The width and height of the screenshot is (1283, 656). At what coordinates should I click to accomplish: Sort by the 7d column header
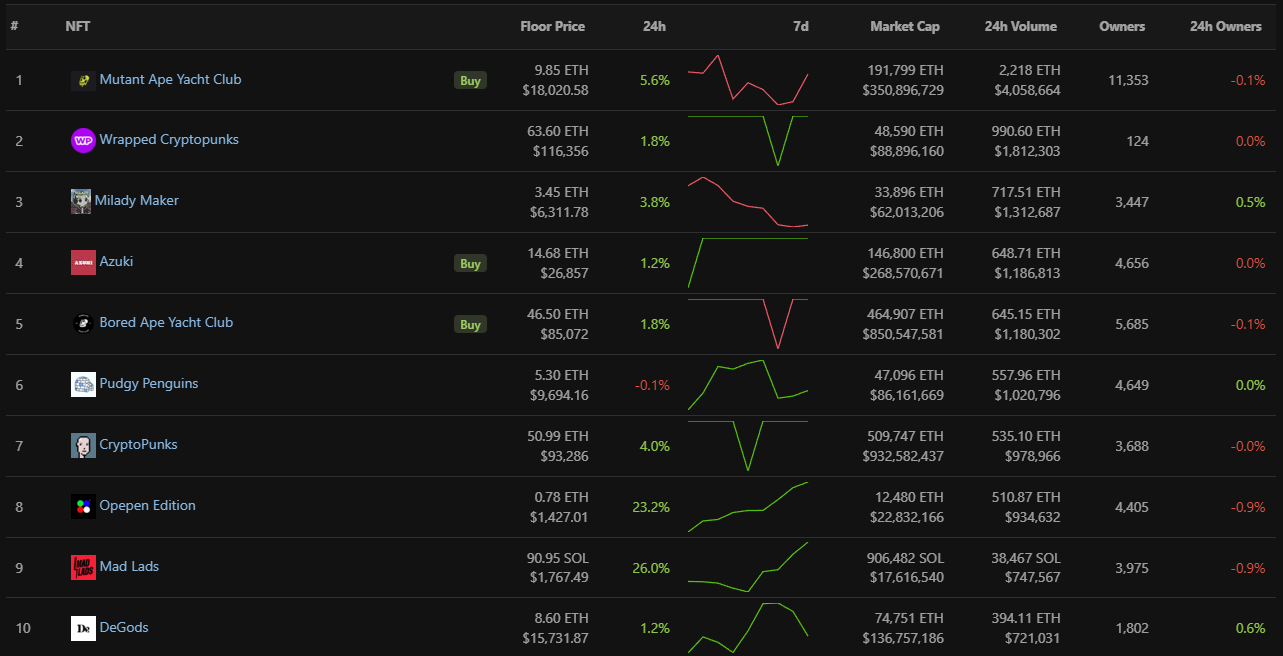coord(800,26)
